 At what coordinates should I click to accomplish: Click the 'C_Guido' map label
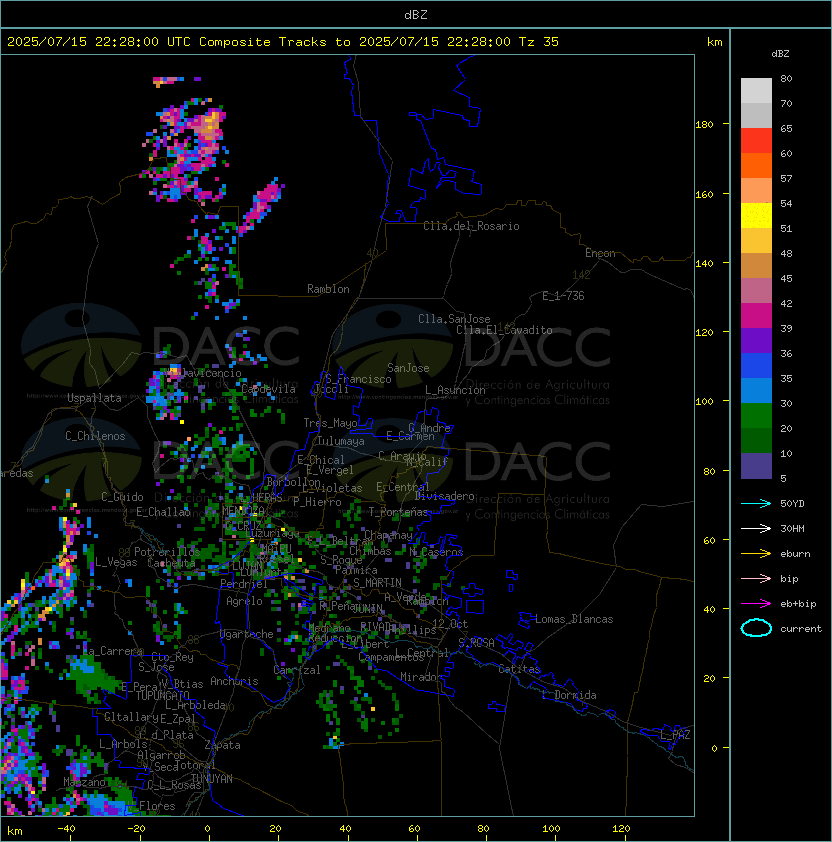click(x=122, y=497)
